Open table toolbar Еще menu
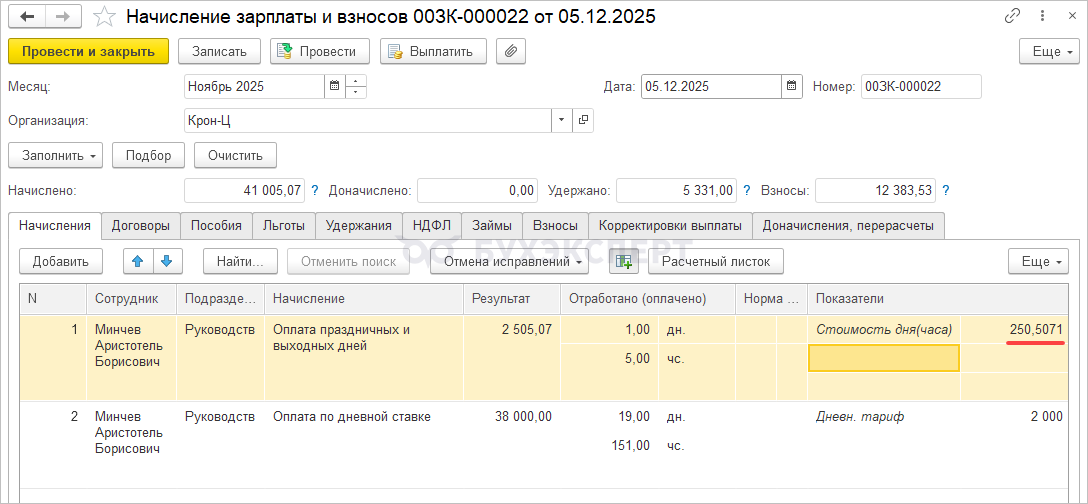This screenshot has width=1088, height=504. [x=1038, y=262]
